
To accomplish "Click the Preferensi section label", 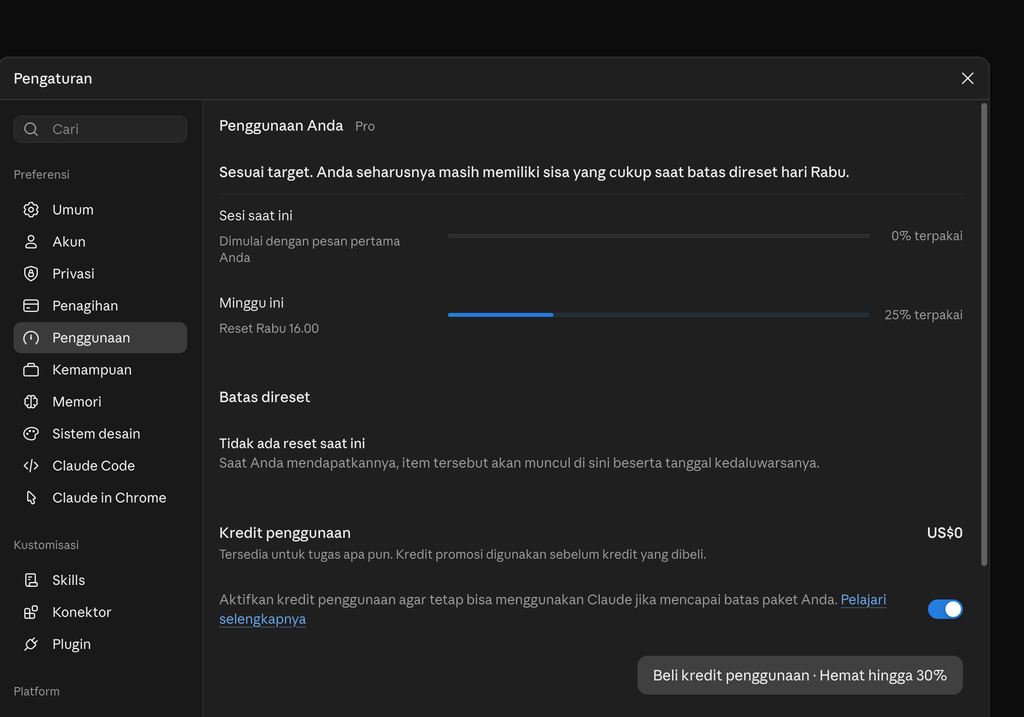I will [42, 174].
